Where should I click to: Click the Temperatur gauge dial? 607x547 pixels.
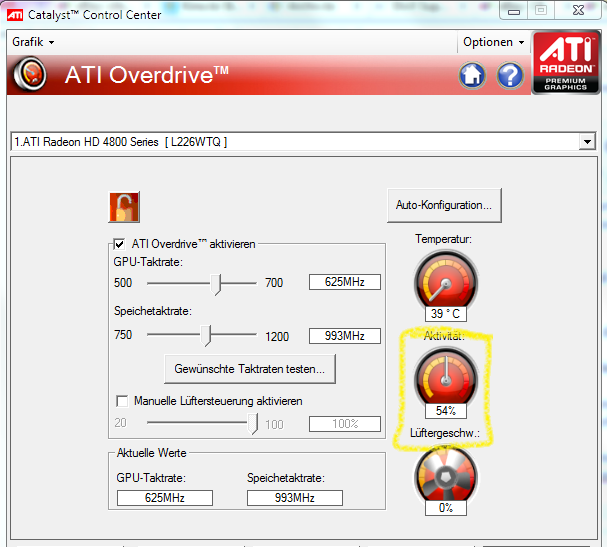(x=446, y=280)
